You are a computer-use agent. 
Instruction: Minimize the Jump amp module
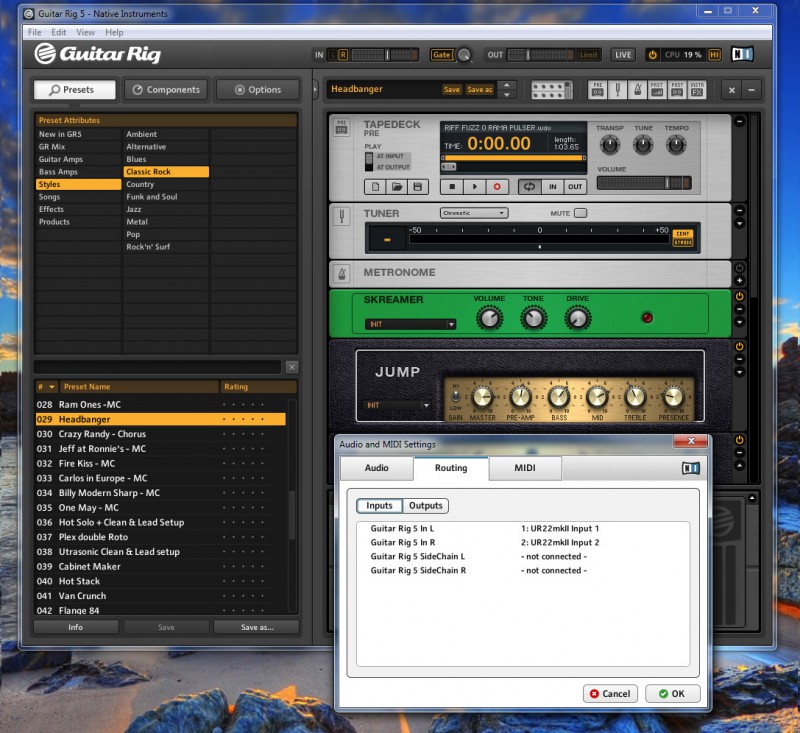coord(739,359)
